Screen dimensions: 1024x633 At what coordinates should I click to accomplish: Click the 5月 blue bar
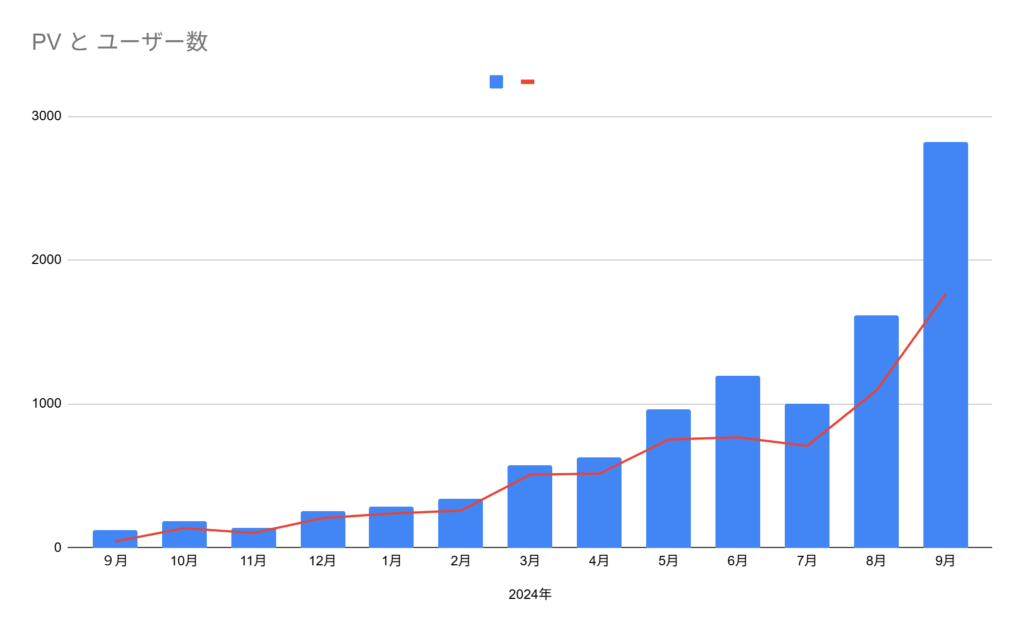coord(668,479)
